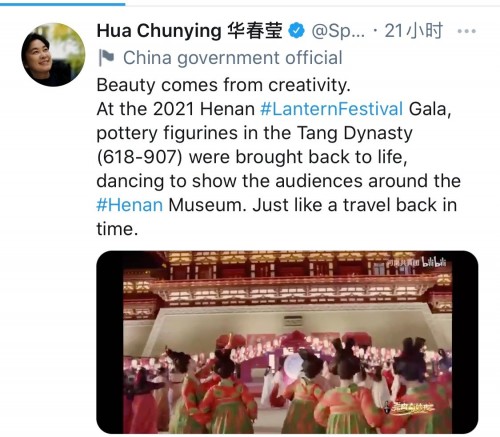The width and height of the screenshot is (500, 437).
Task: Click the truncated @Sp... handle
Action: click(338, 31)
